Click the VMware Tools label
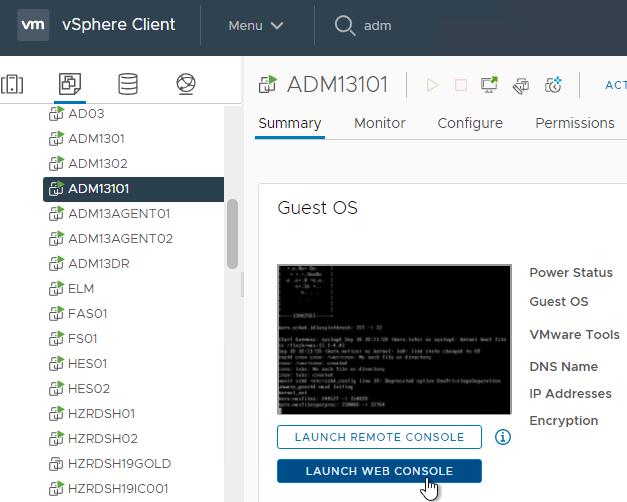 (575, 334)
